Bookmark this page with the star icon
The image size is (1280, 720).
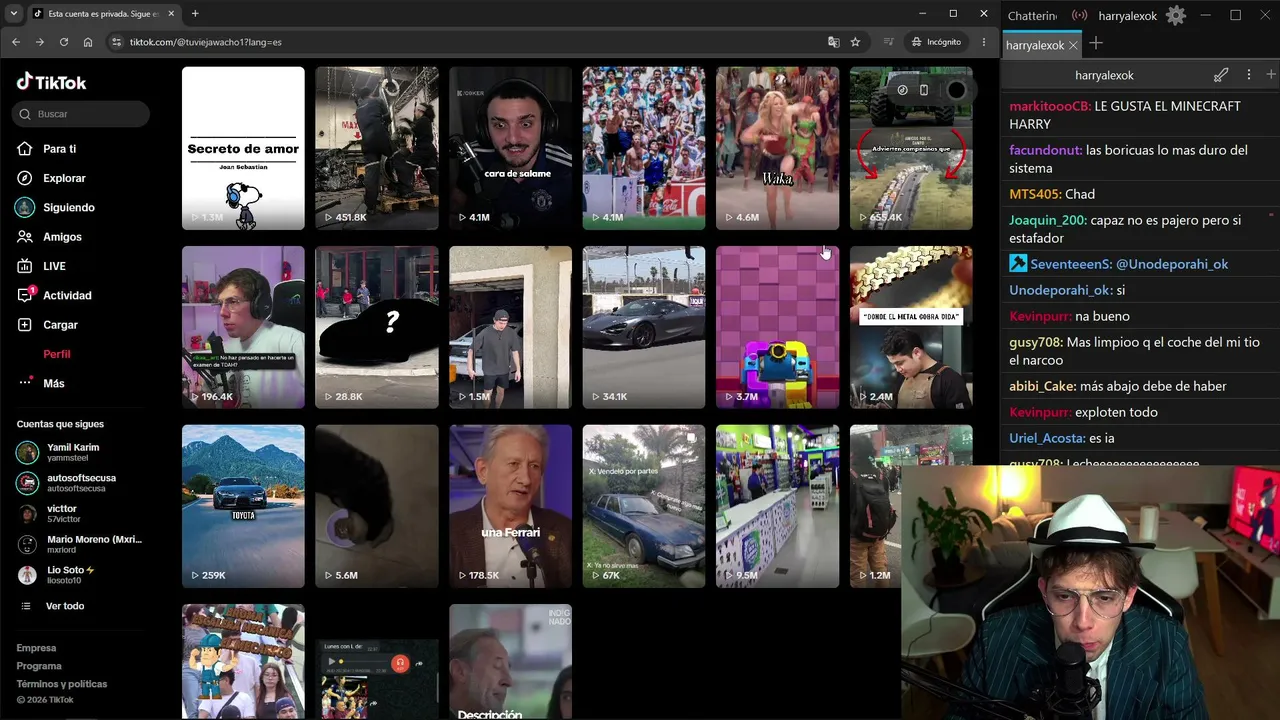(x=856, y=42)
